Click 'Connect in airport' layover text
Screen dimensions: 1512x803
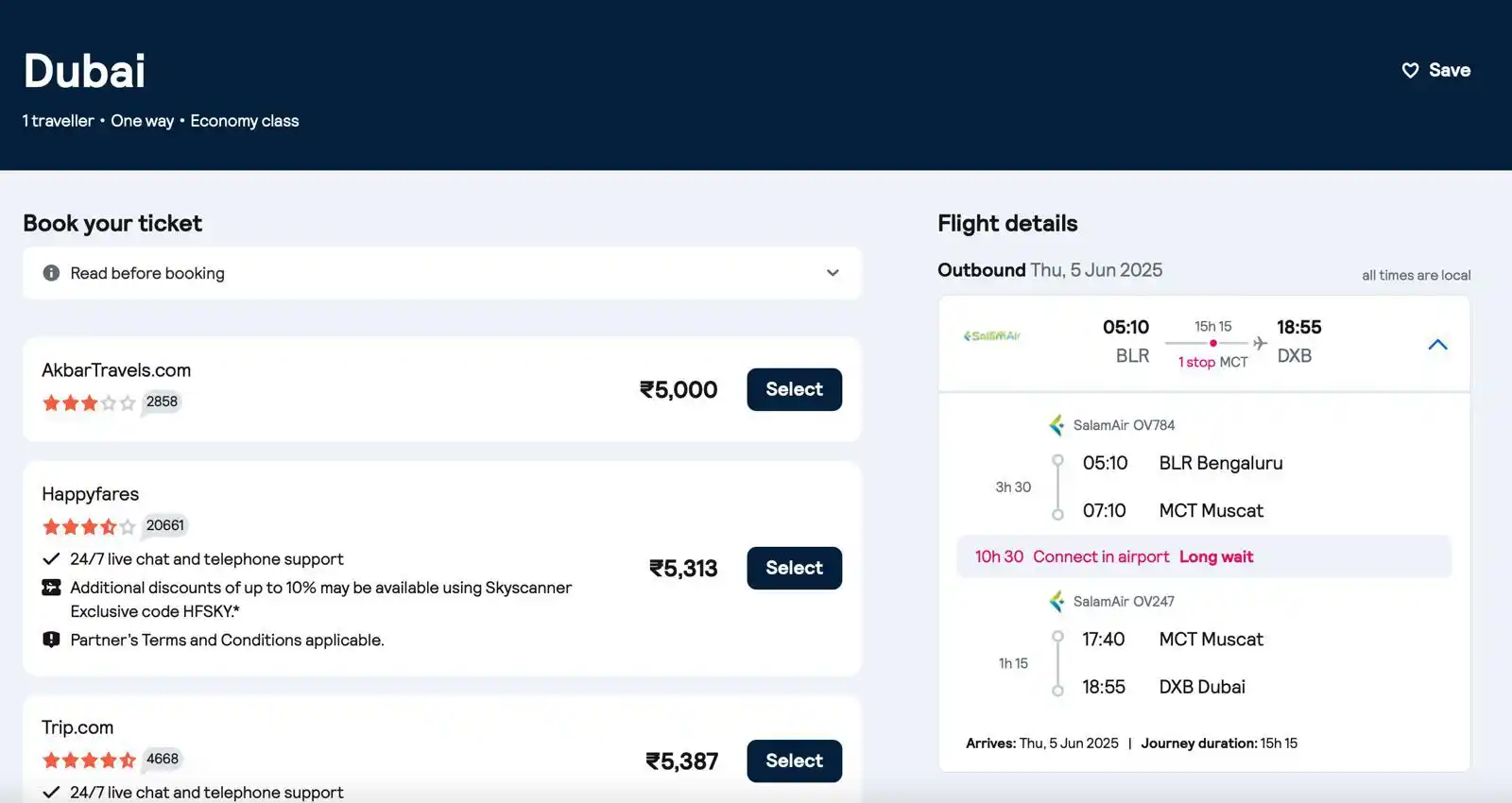click(x=1101, y=556)
